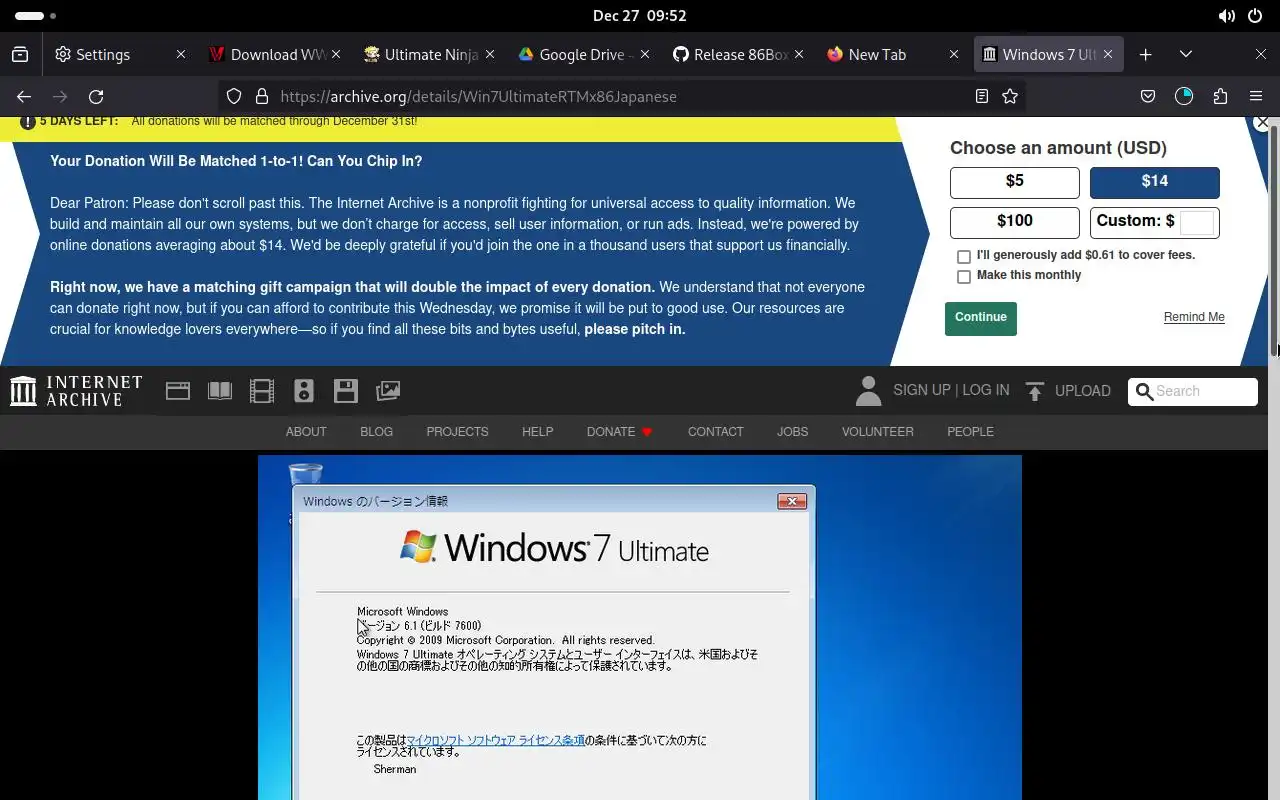1280x800 pixels.
Task: Click the Remind Me link
Action: [x=1194, y=317]
